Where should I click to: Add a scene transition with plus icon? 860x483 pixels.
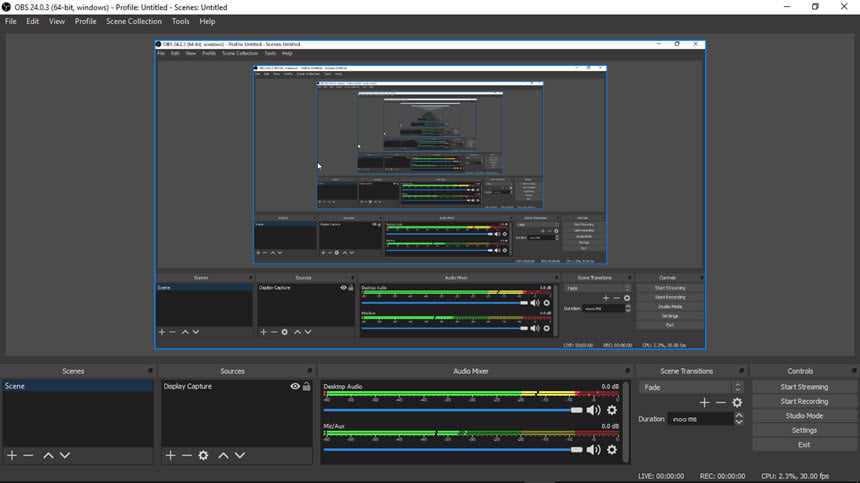click(704, 402)
